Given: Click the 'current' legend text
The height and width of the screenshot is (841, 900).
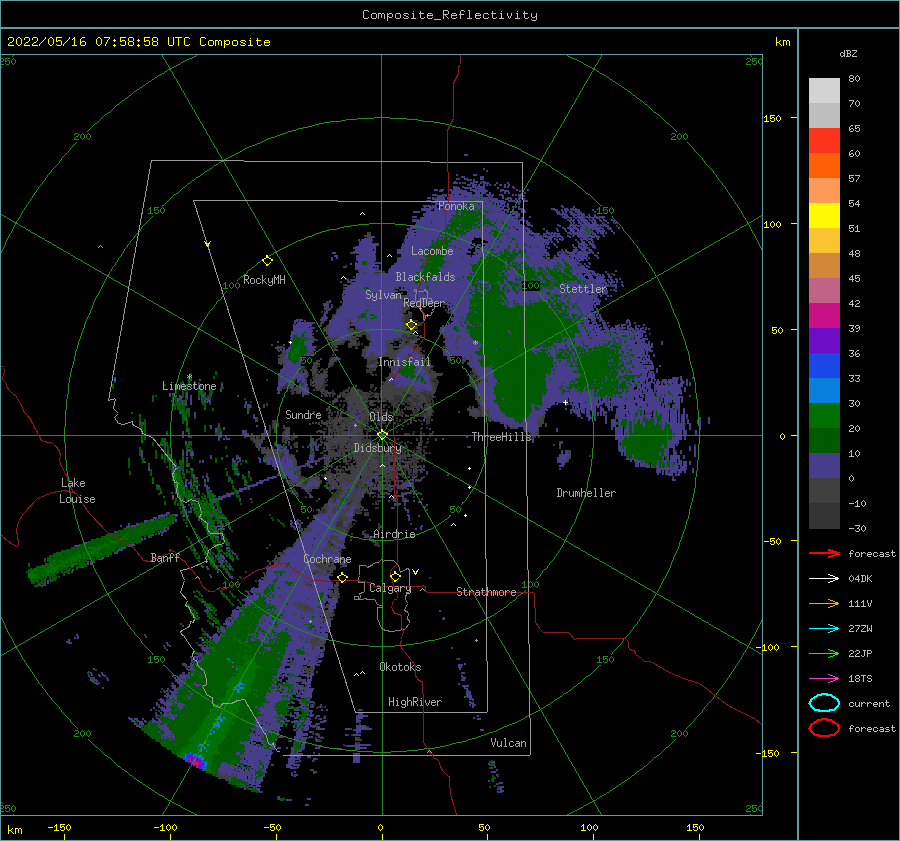Looking at the screenshot, I should coord(869,703).
